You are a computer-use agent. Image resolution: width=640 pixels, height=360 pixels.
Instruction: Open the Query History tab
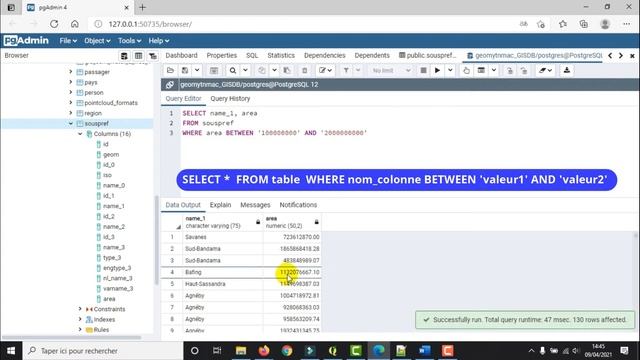click(230, 99)
